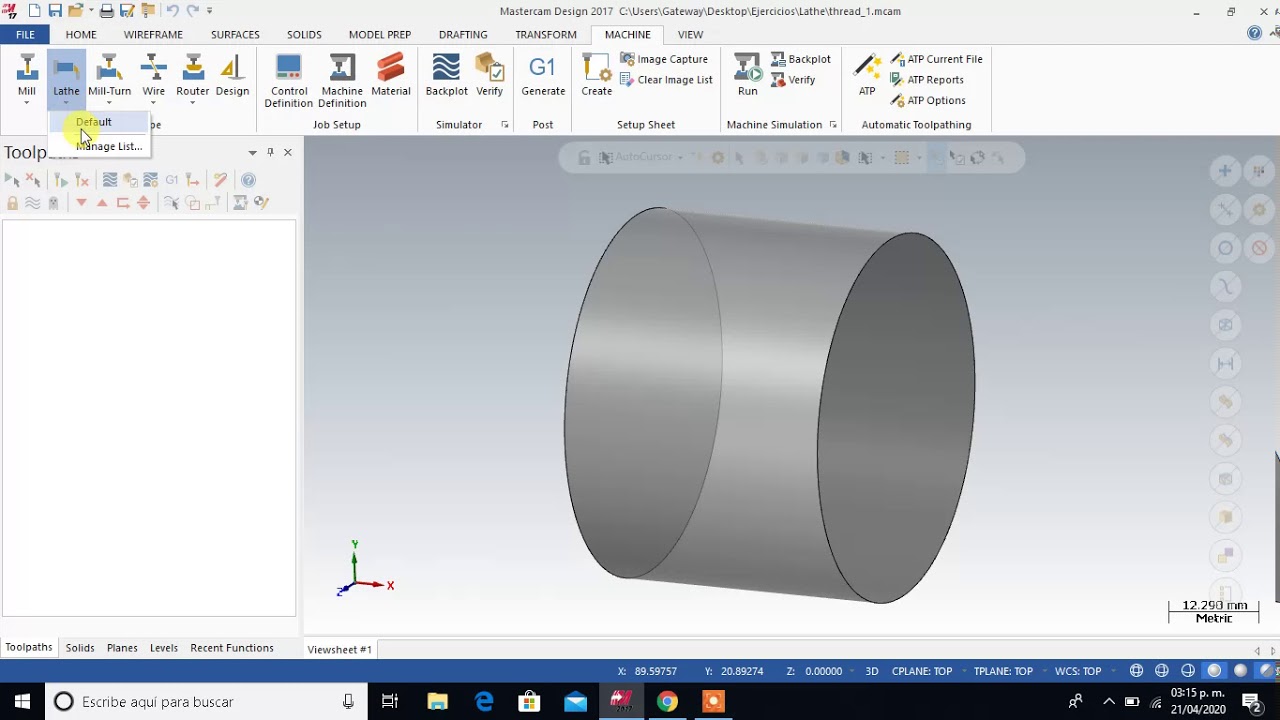Switch to the Solids manager tab
The width and height of the screenshot is (1280, 720).
tap(80, 648)
